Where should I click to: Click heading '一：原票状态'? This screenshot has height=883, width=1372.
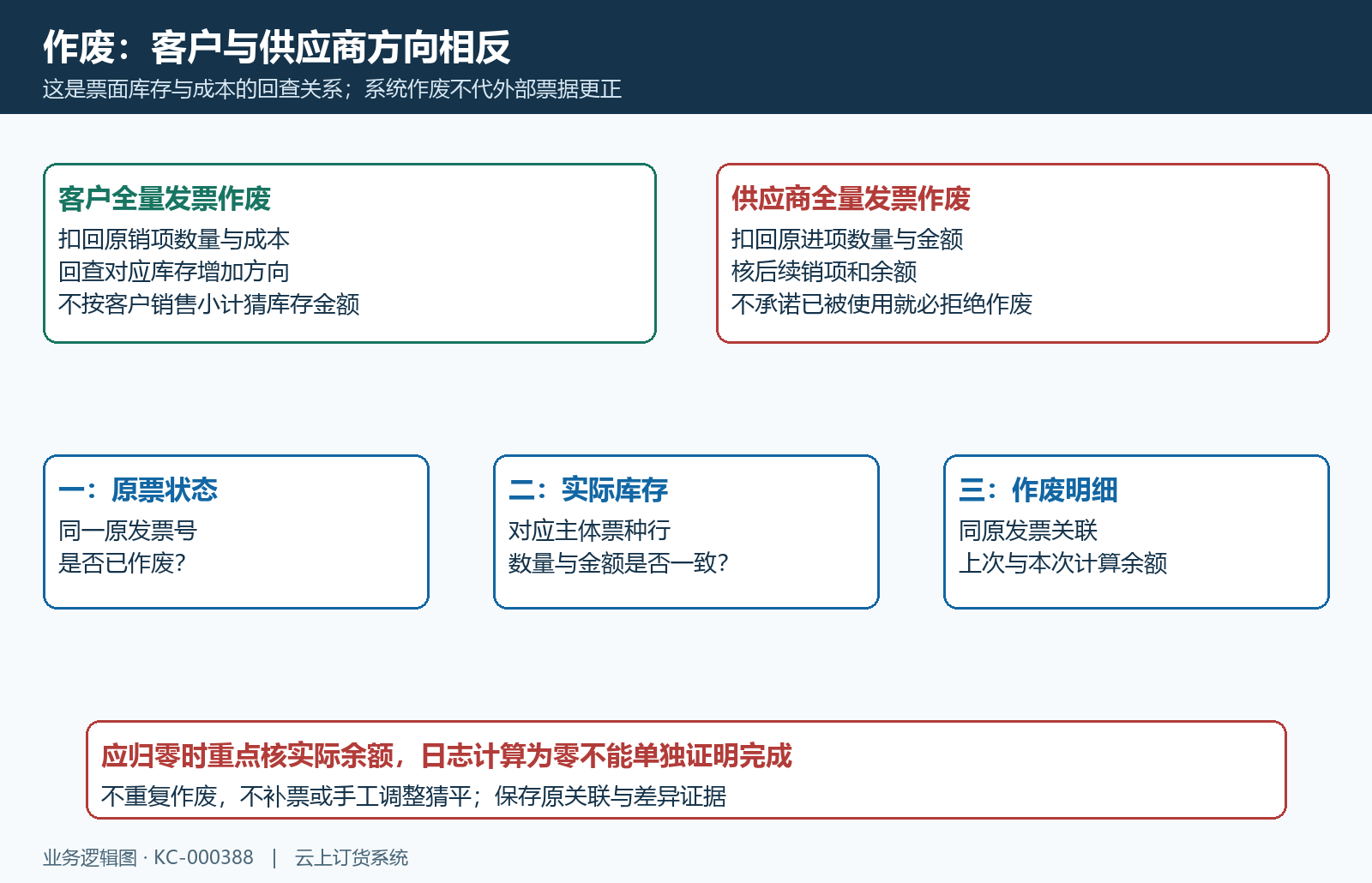138,490
